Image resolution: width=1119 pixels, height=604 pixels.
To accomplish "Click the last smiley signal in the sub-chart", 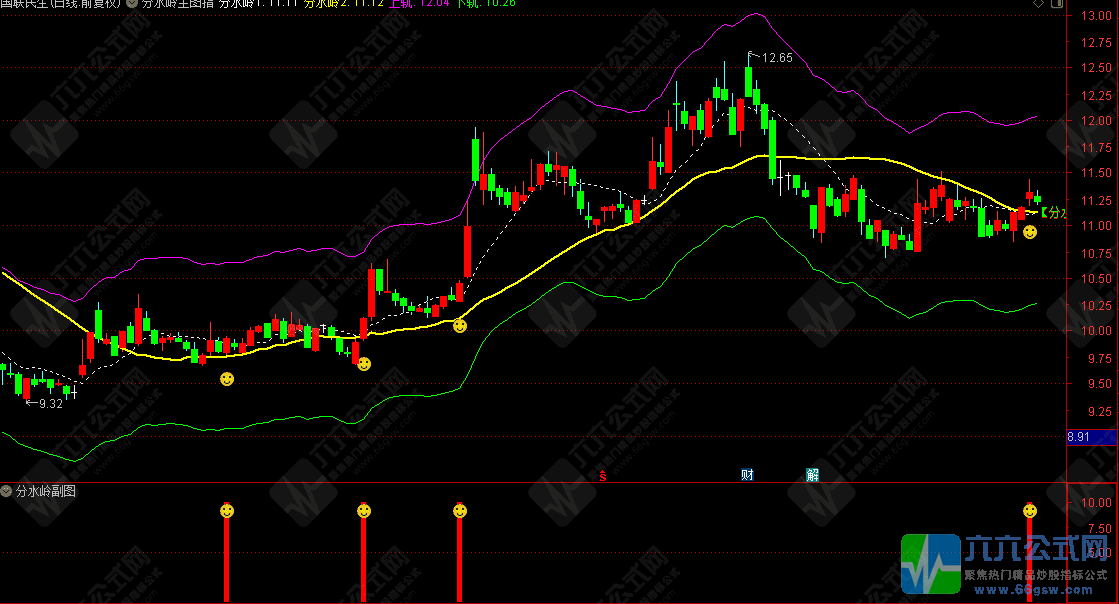I will [x=1029, y=511].
